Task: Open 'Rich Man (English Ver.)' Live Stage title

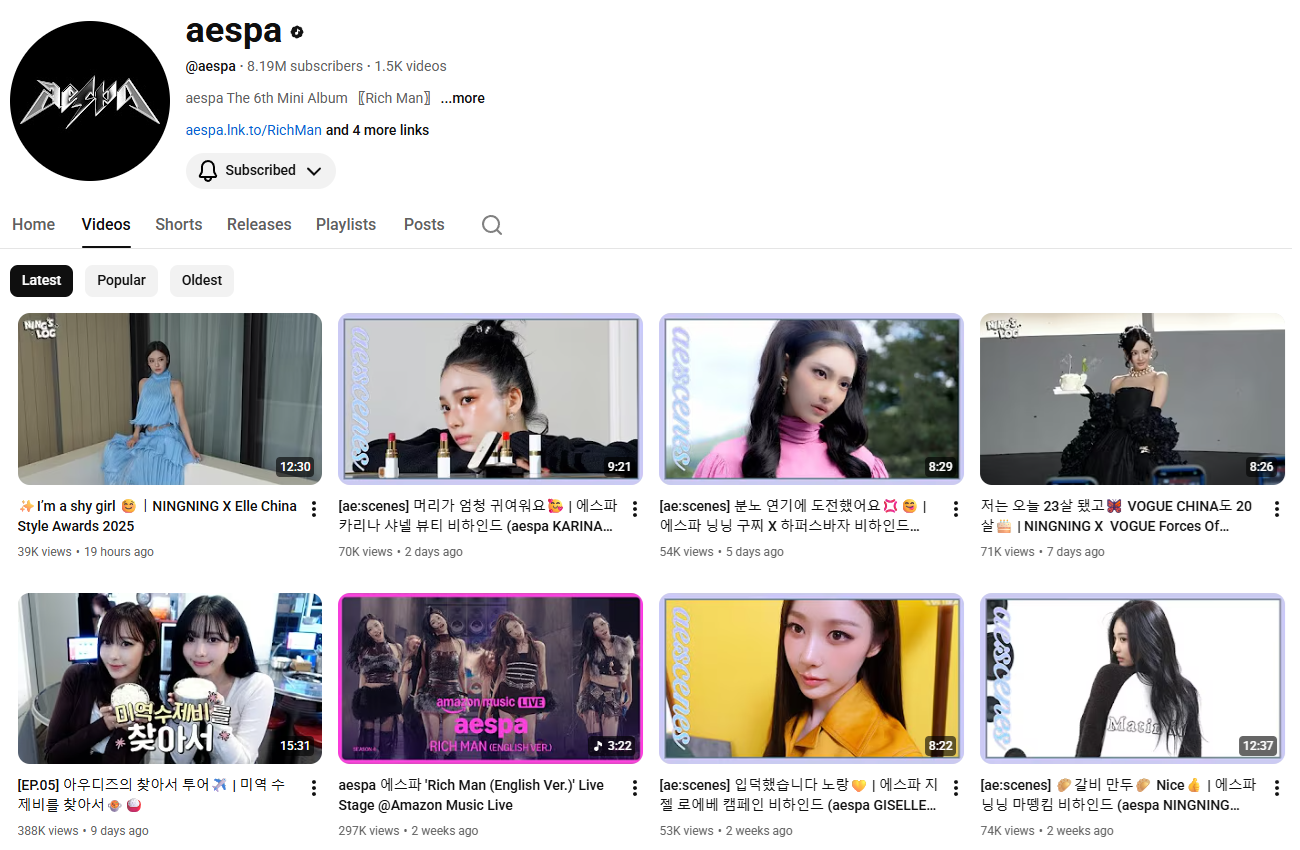Action: (x=471, y=795)
